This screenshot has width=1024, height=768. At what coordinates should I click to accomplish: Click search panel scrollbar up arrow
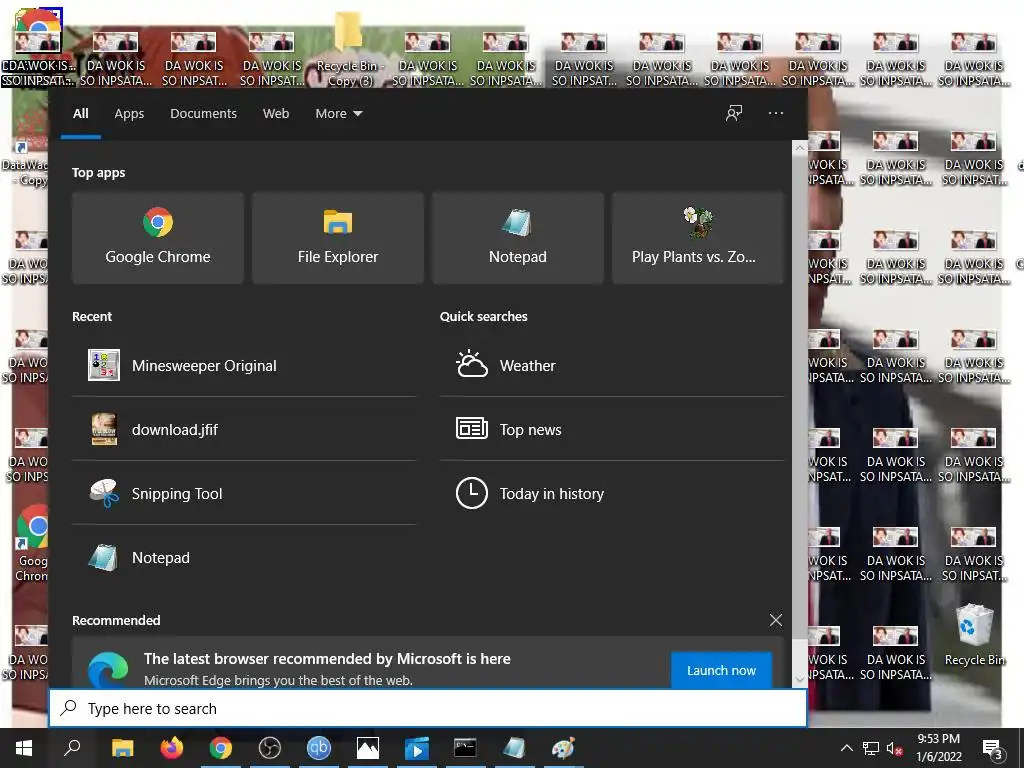pos(799,148)
